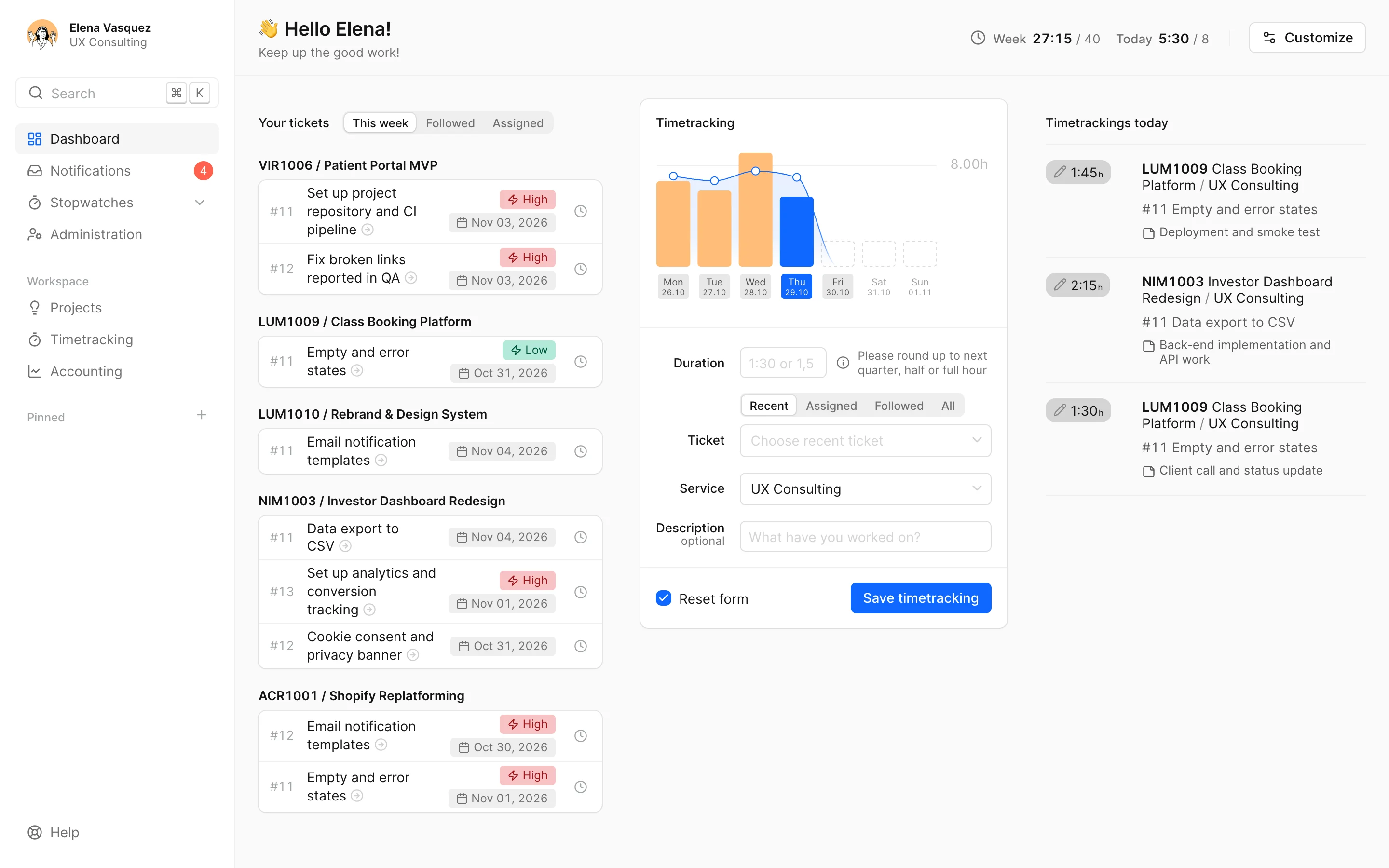
Task: Click the info icon beside Duration hint
Action: click(843, 363)
